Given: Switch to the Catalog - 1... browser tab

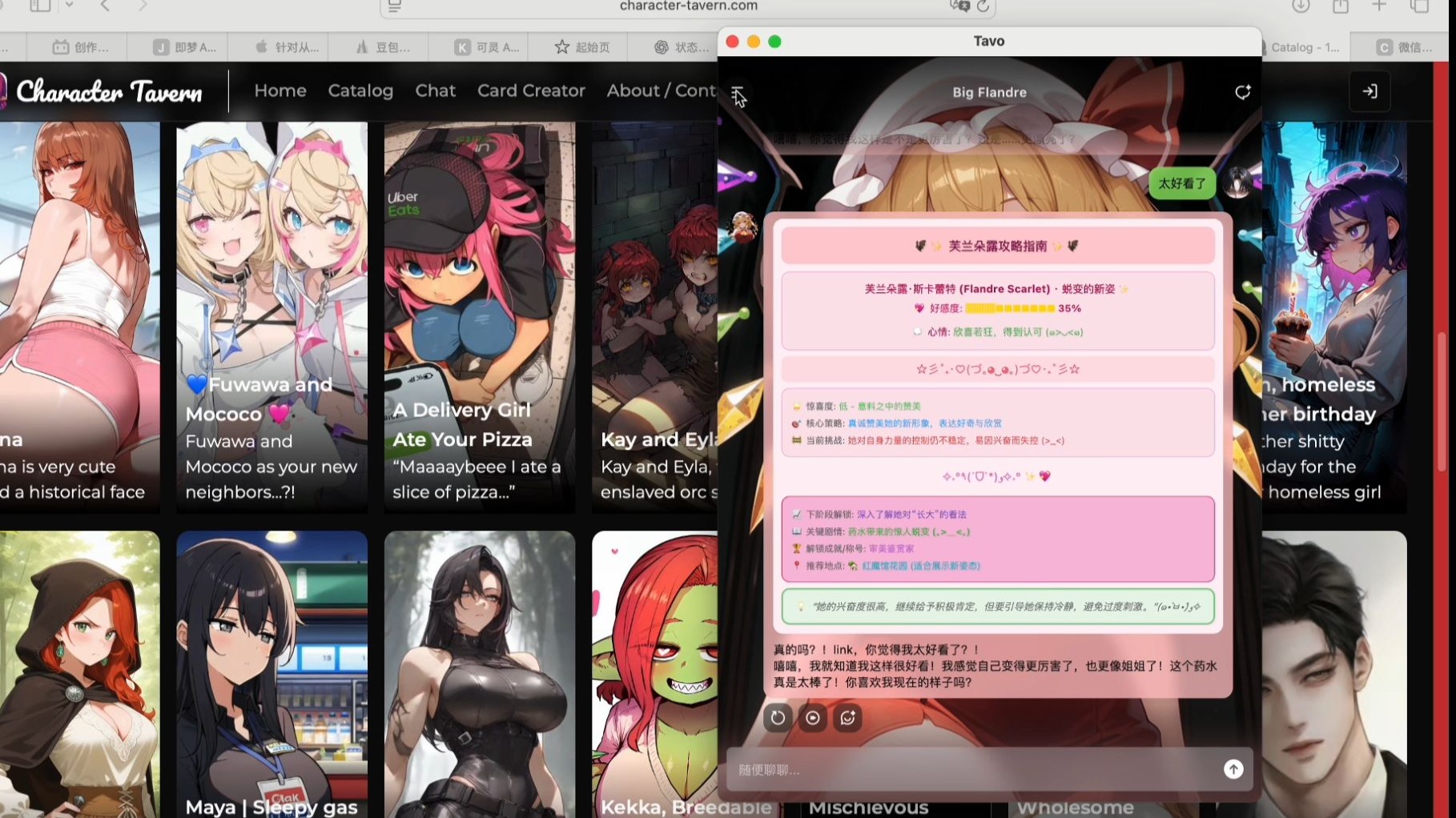Looking at the screenshot, I should coord(1305,47).
